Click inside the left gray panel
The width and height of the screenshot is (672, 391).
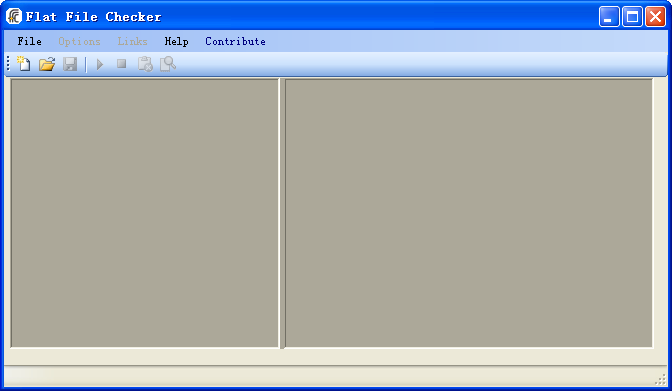point(144,213)
